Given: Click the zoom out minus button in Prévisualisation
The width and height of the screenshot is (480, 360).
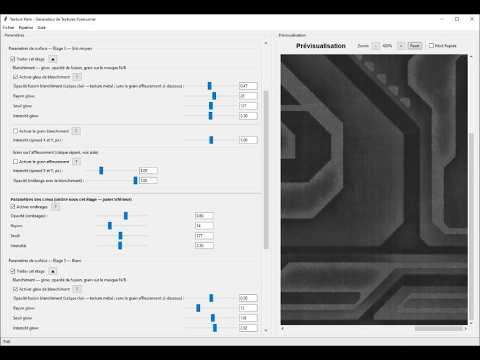Looking at the screenshot, I should pos(376,46).
